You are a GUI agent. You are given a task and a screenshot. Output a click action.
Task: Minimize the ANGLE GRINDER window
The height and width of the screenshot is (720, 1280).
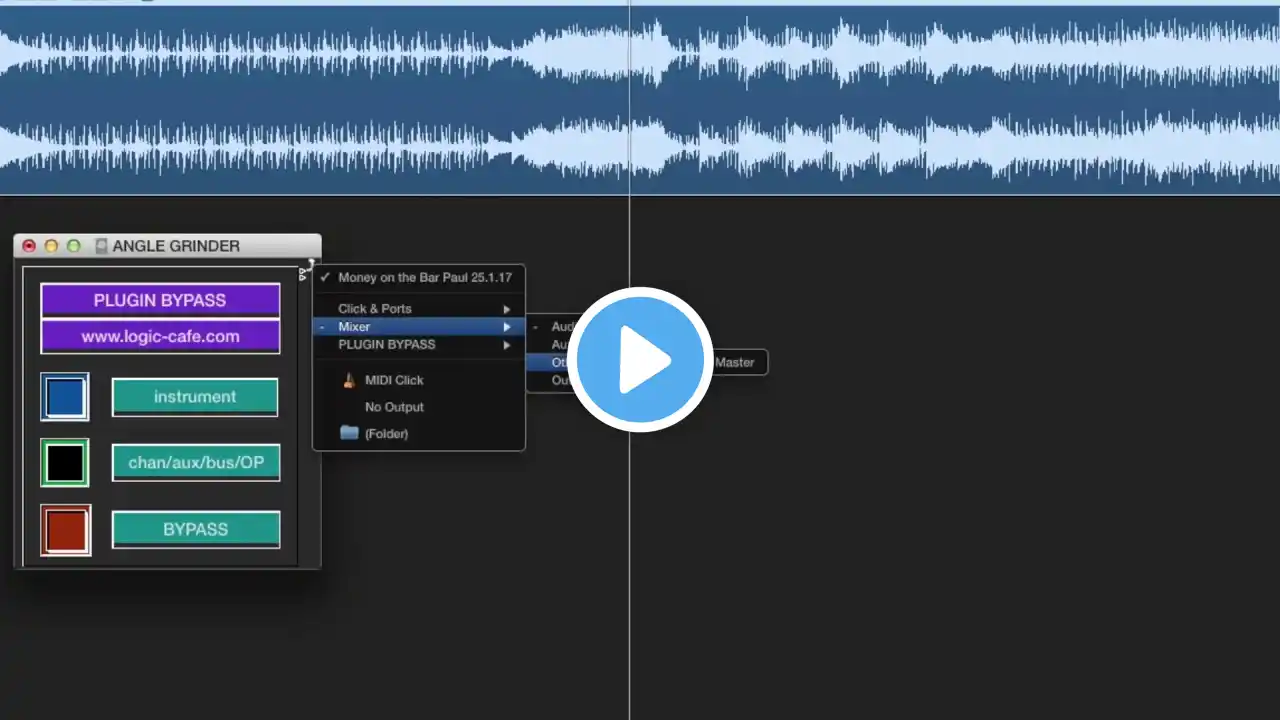(51, 246)
